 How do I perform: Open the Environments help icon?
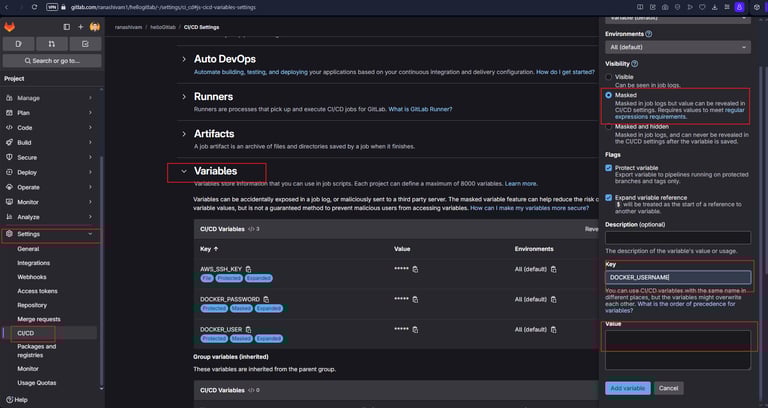649,34
